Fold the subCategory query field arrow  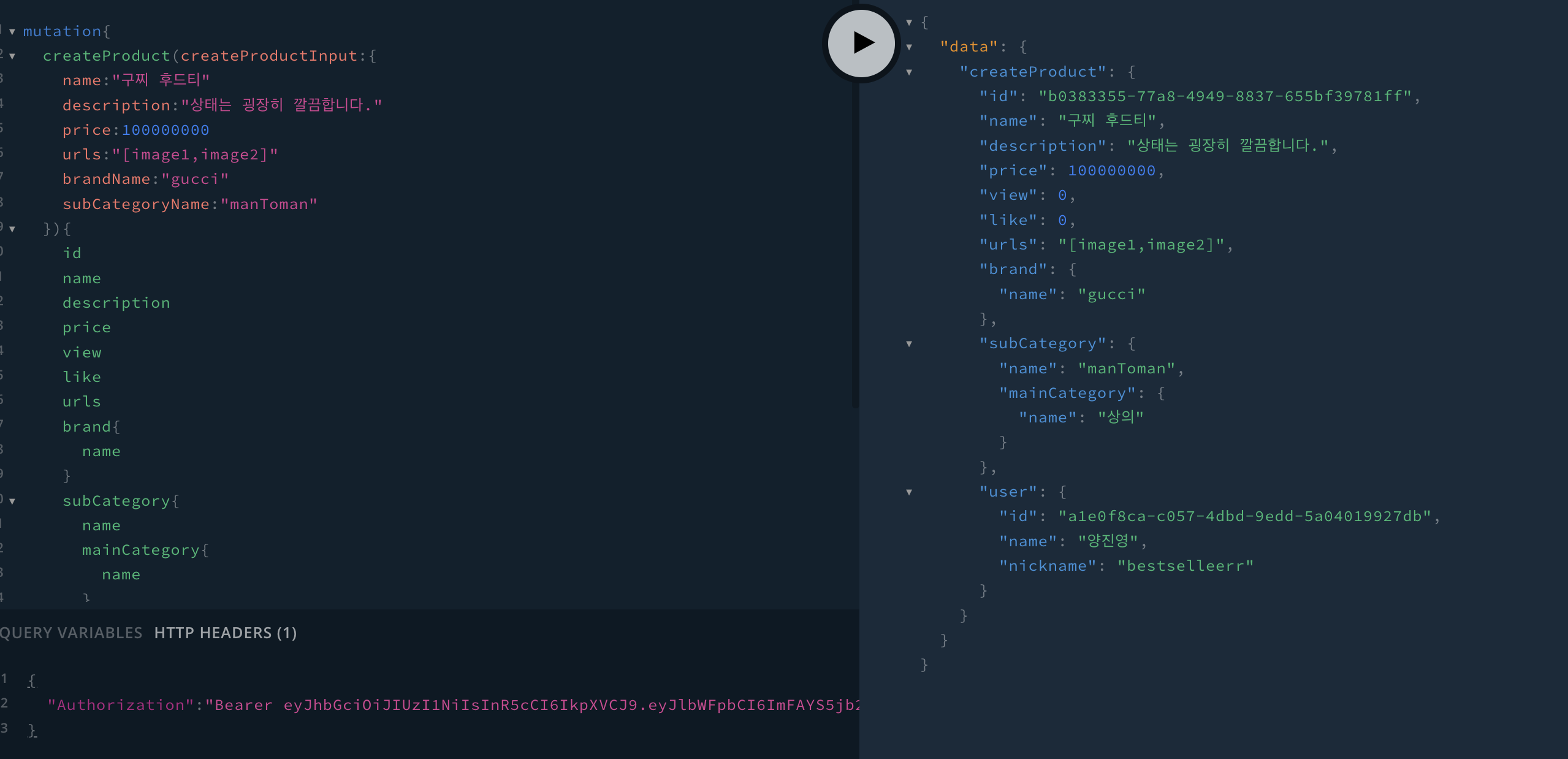pyautogui.click(x=12, y=501)
